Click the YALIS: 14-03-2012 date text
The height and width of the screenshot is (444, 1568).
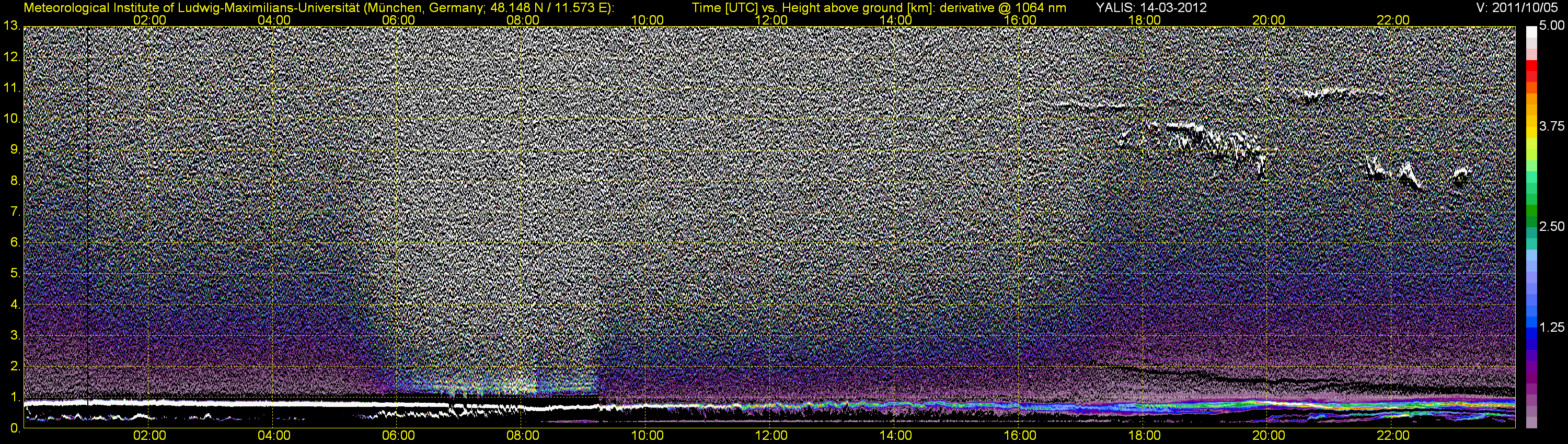[1151, 7]
